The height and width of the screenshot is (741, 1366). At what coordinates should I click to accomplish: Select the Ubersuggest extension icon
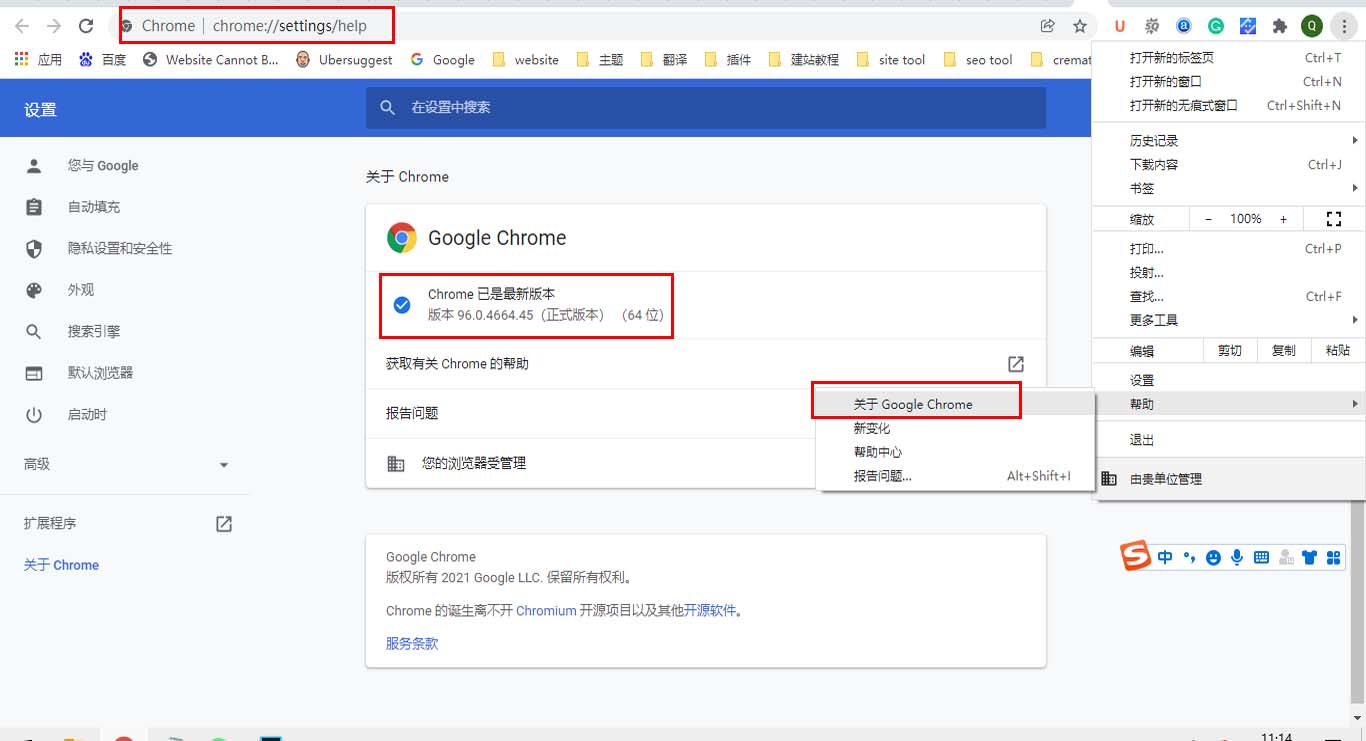(1119, 25)
